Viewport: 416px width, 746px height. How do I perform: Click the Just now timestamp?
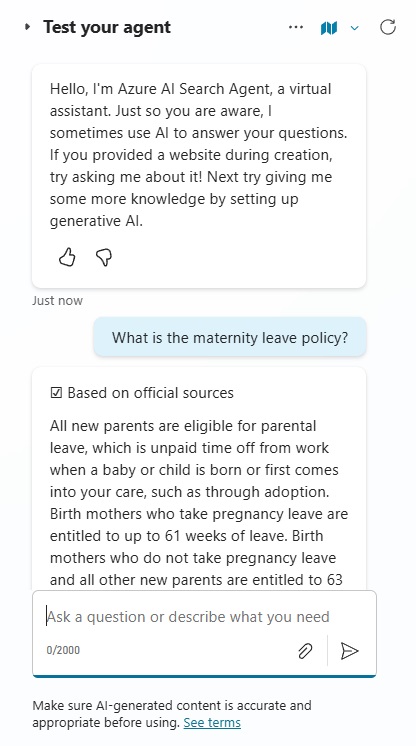click(x=57, y=300)
